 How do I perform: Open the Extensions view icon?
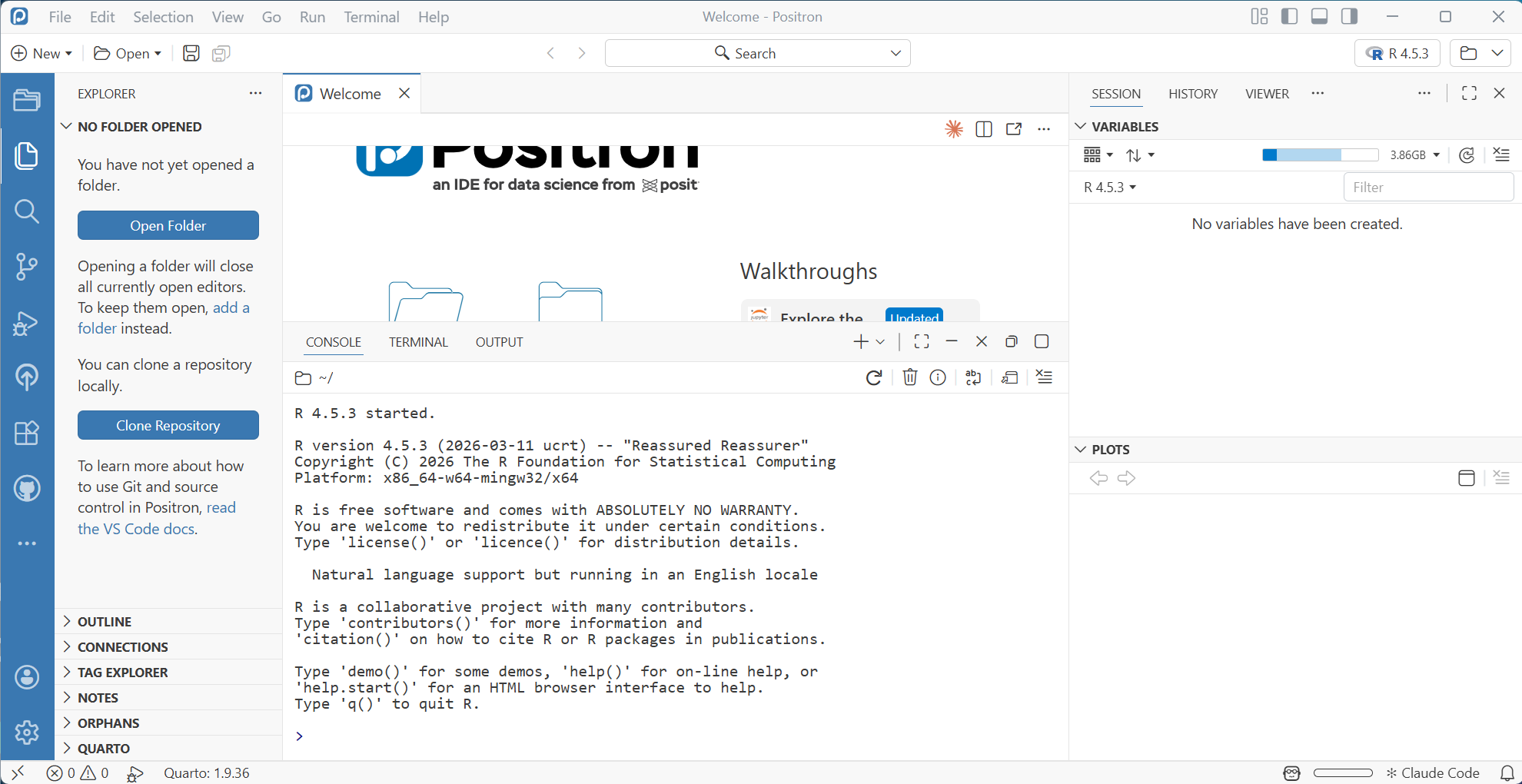point(27,433)
